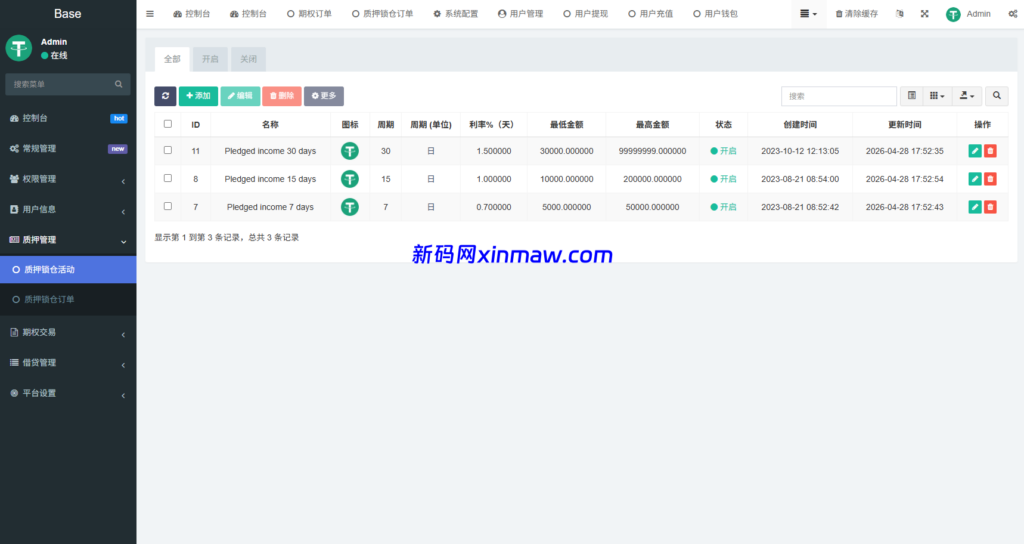The image size is (1024, 544).
Task: Check the row with ID 8
Action: click(x=168, y=178)
